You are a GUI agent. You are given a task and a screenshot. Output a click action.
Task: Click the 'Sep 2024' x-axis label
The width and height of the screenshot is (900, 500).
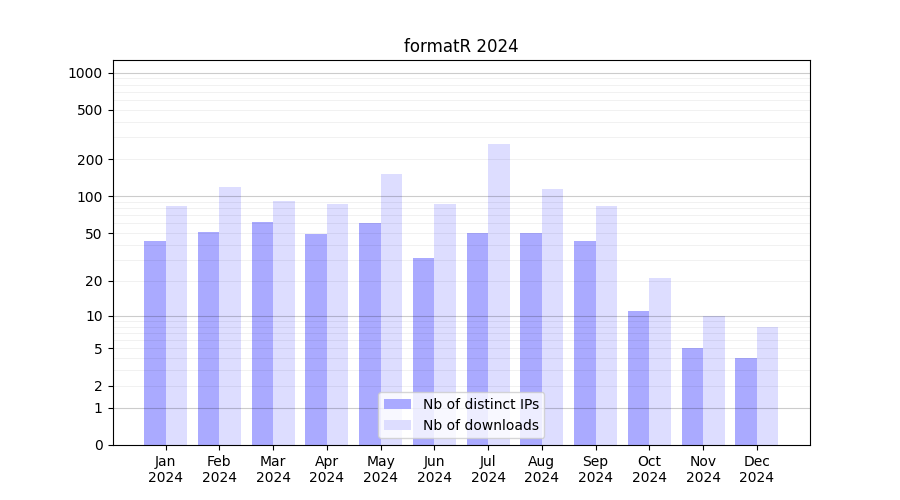[x=595, y=469]
